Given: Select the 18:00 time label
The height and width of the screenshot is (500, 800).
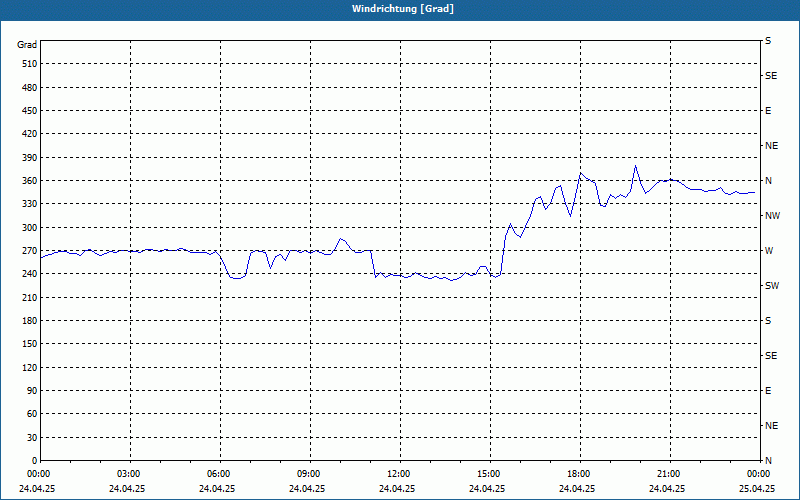Looking at the screenshot, I should (578, 474).
